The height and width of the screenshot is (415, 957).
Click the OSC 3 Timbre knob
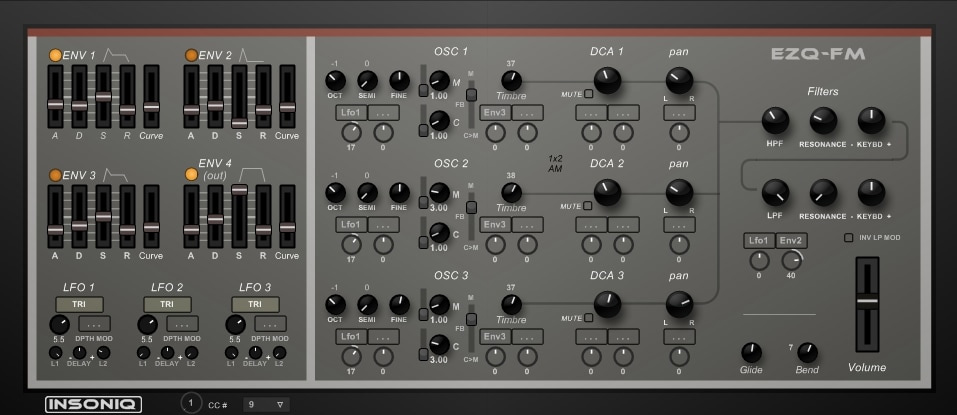[x=511, y=305]
